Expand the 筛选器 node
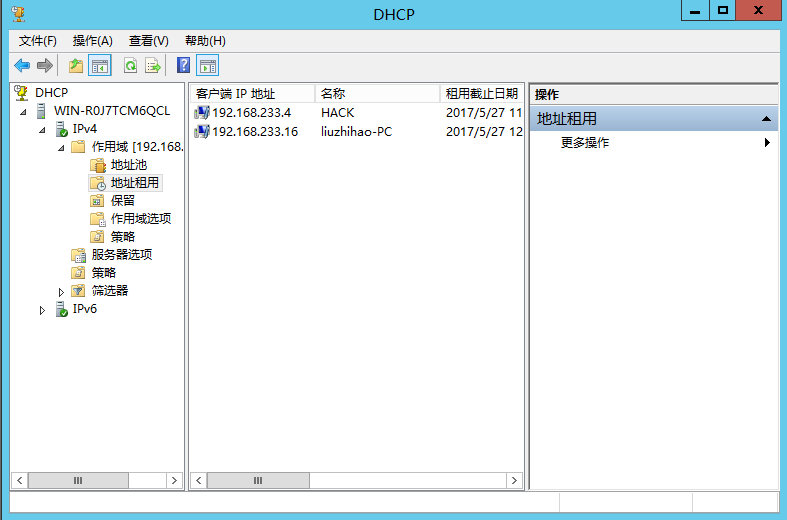This screenshot has width=787, height=520. click(61, 292)
